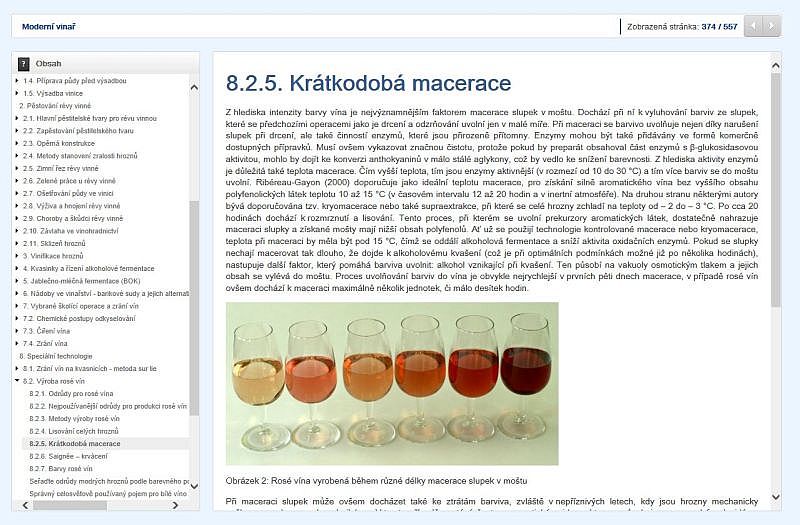Click the Moderní vinař title link

(x=48, y=26)
